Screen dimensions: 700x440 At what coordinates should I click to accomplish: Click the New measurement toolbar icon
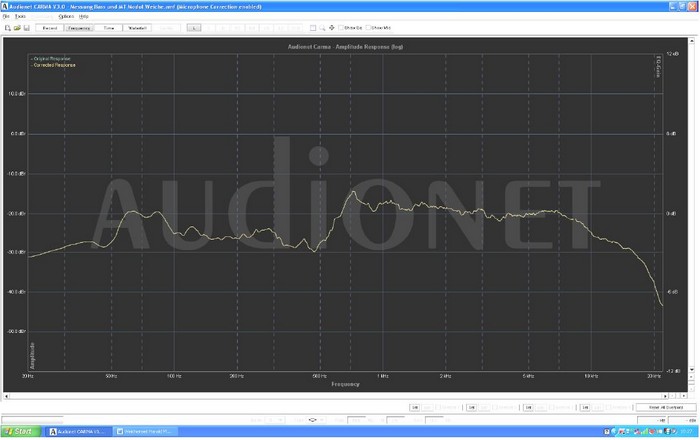pyautogui.click(x=8, y=28)
